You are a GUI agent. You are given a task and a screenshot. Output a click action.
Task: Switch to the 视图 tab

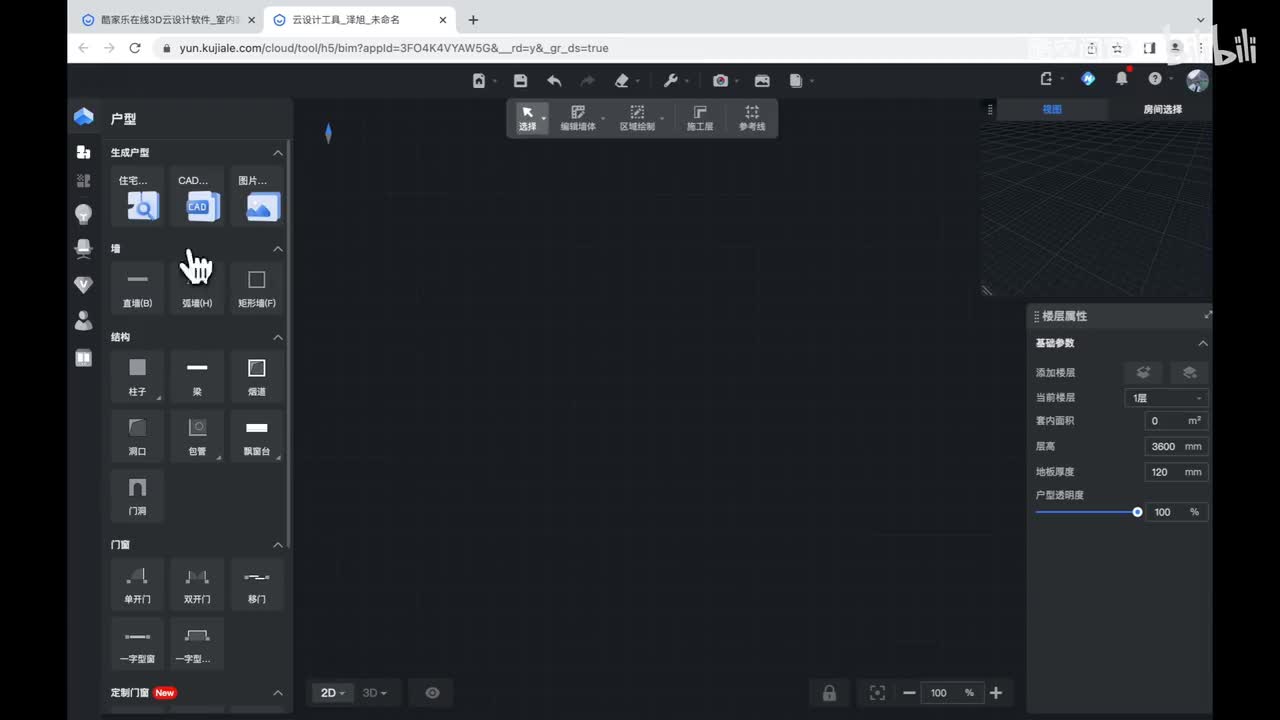1052,110
